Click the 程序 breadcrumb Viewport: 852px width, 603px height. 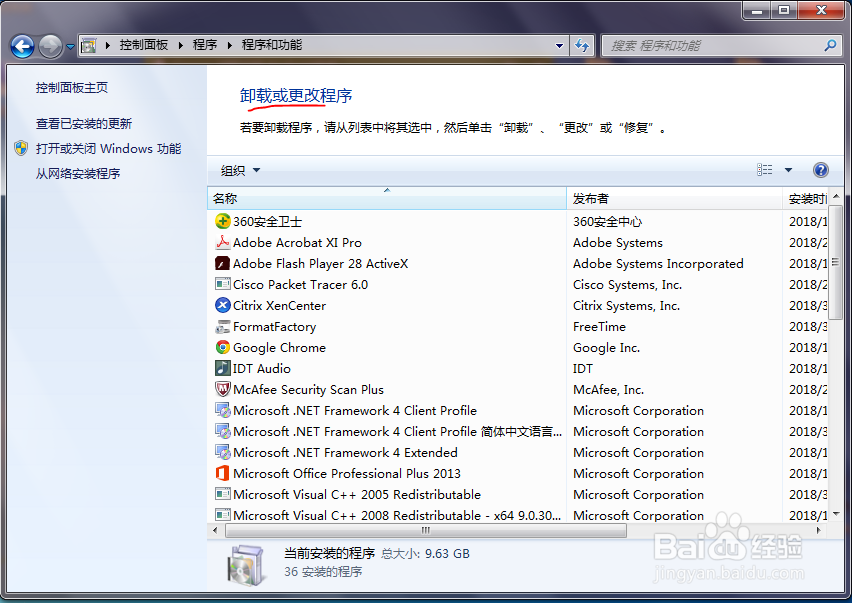[205, 45]
